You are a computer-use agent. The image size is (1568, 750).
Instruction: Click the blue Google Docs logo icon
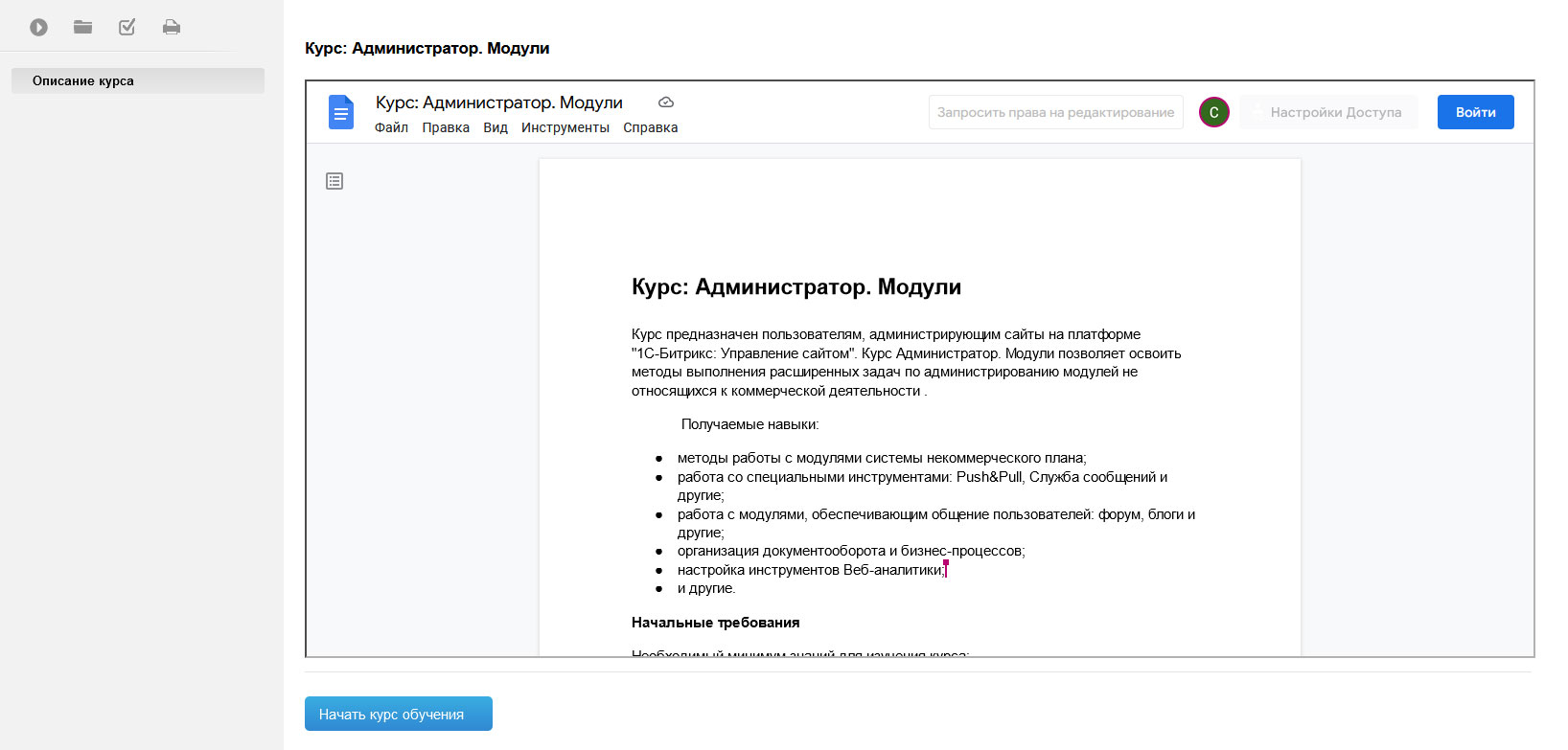(x=341, y=112)
